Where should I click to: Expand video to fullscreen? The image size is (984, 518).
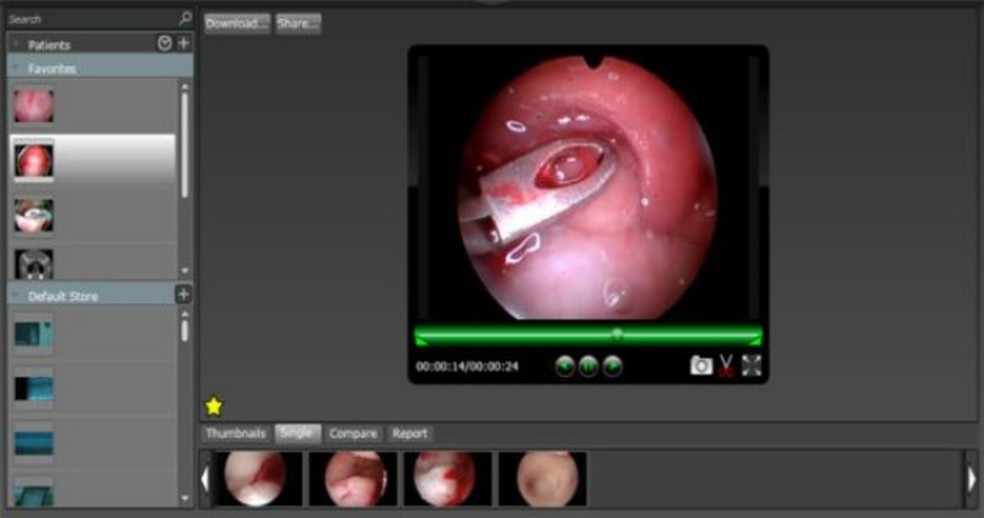click(x=751, y=365)
